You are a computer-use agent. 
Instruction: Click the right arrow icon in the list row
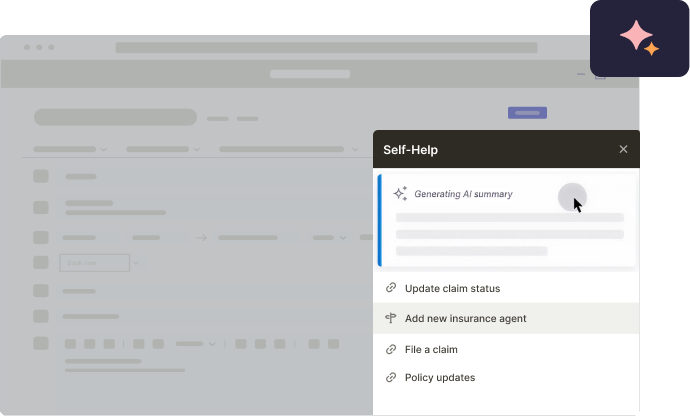(x=201, y=238)
